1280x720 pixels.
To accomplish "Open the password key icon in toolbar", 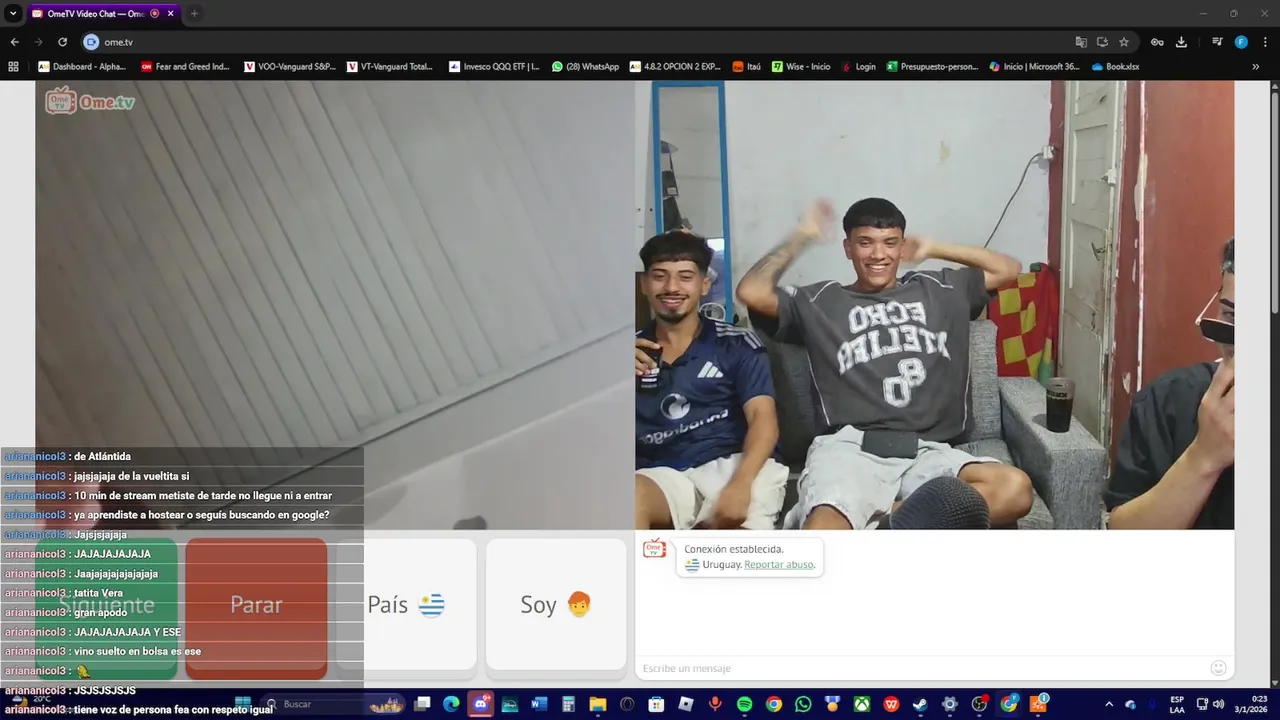I will [x=1157, y=42].
